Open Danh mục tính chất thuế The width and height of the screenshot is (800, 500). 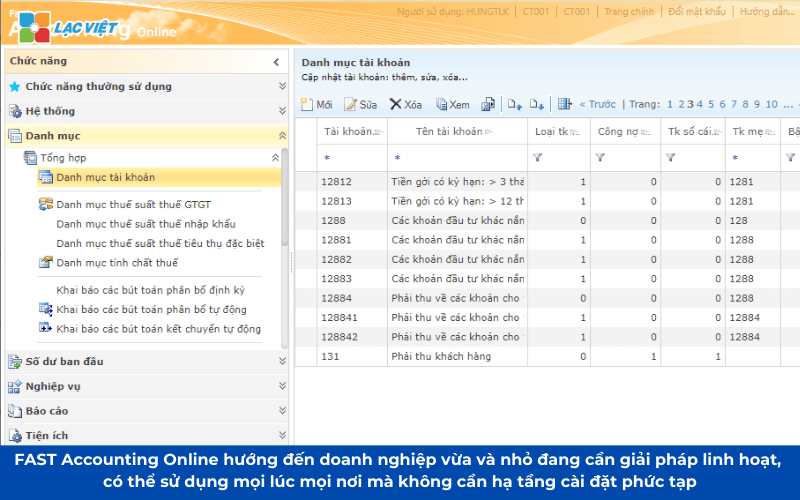(116, 263)
